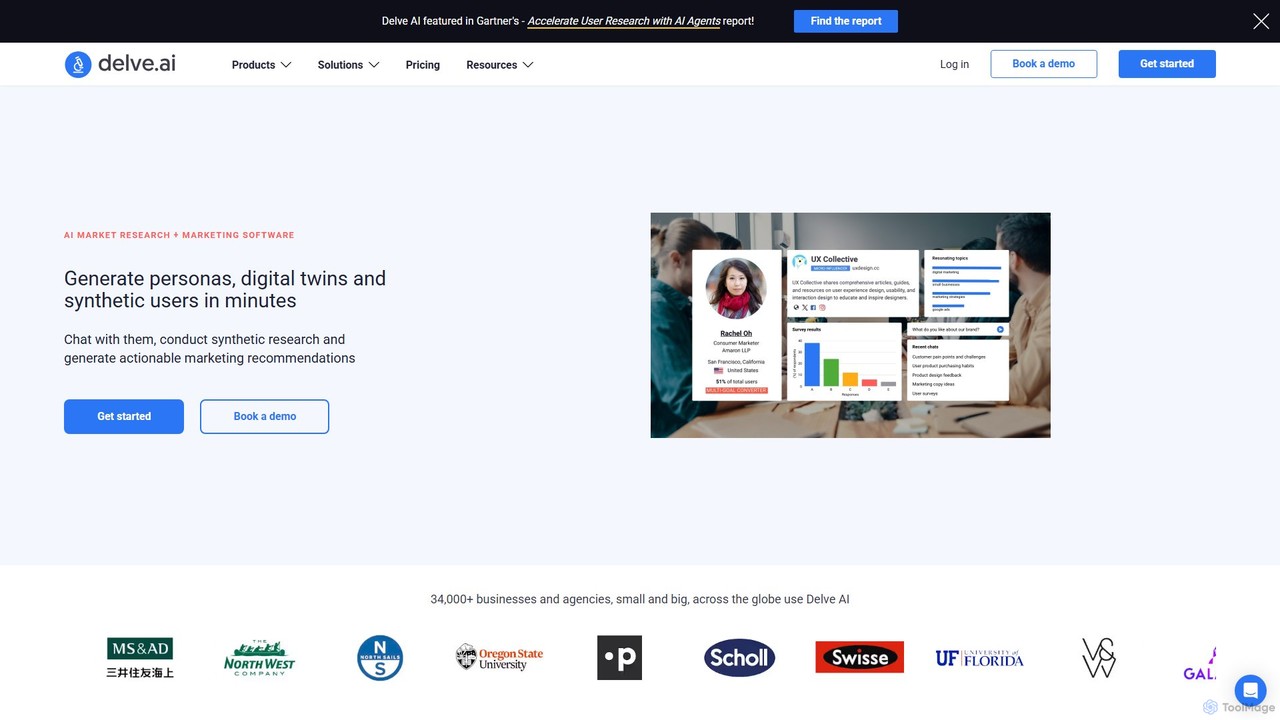Expand the Products dropdown menu
The height and width of the screenshot is (720, 1280).
261,65
